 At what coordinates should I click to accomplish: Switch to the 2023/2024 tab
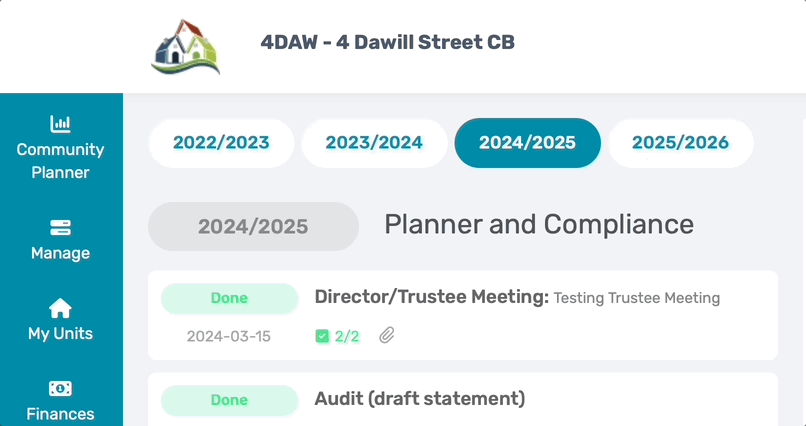coord(374,143)
